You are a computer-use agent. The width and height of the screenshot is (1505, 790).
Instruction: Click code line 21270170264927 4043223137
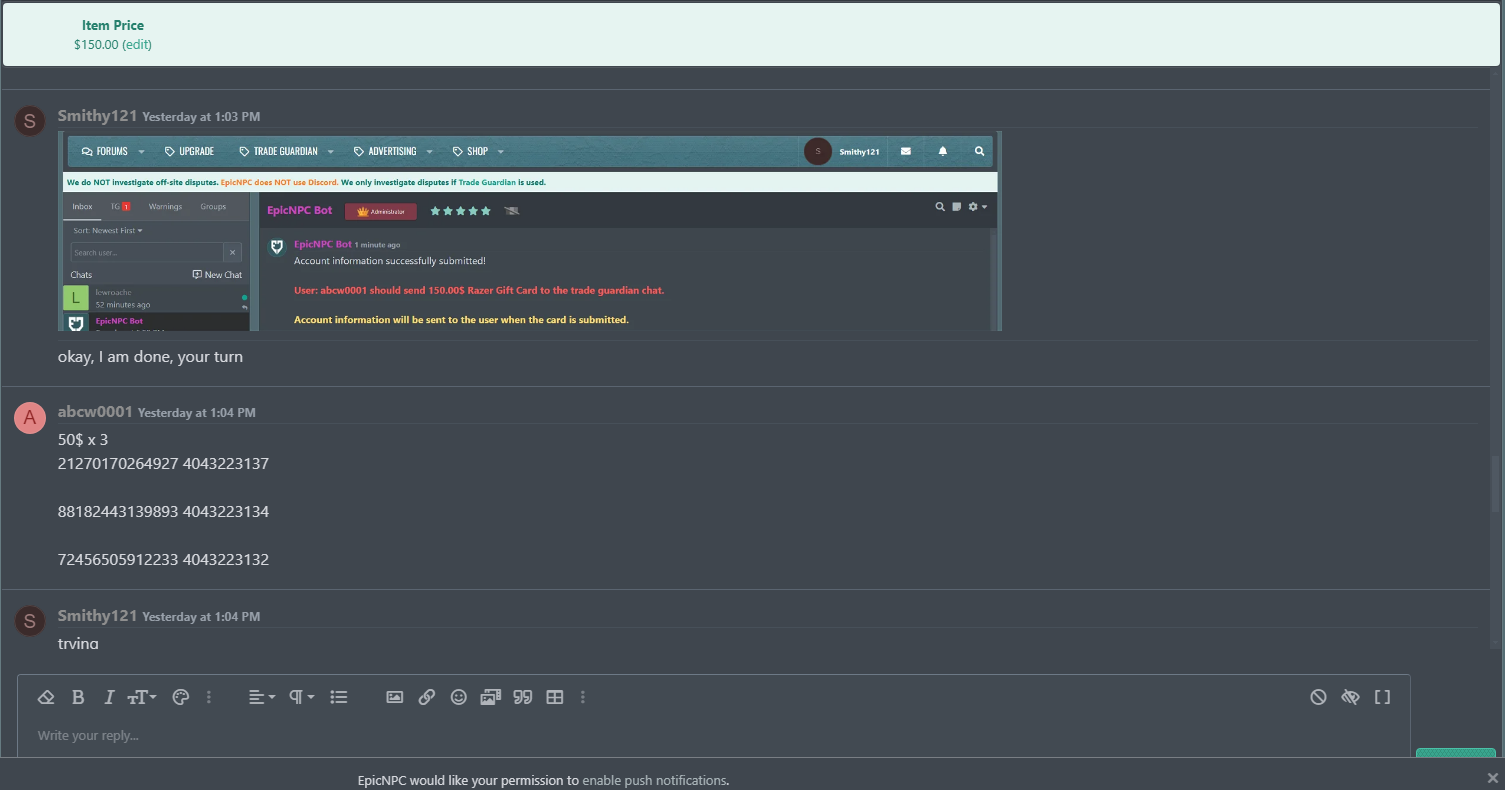[x=163, y=464]
